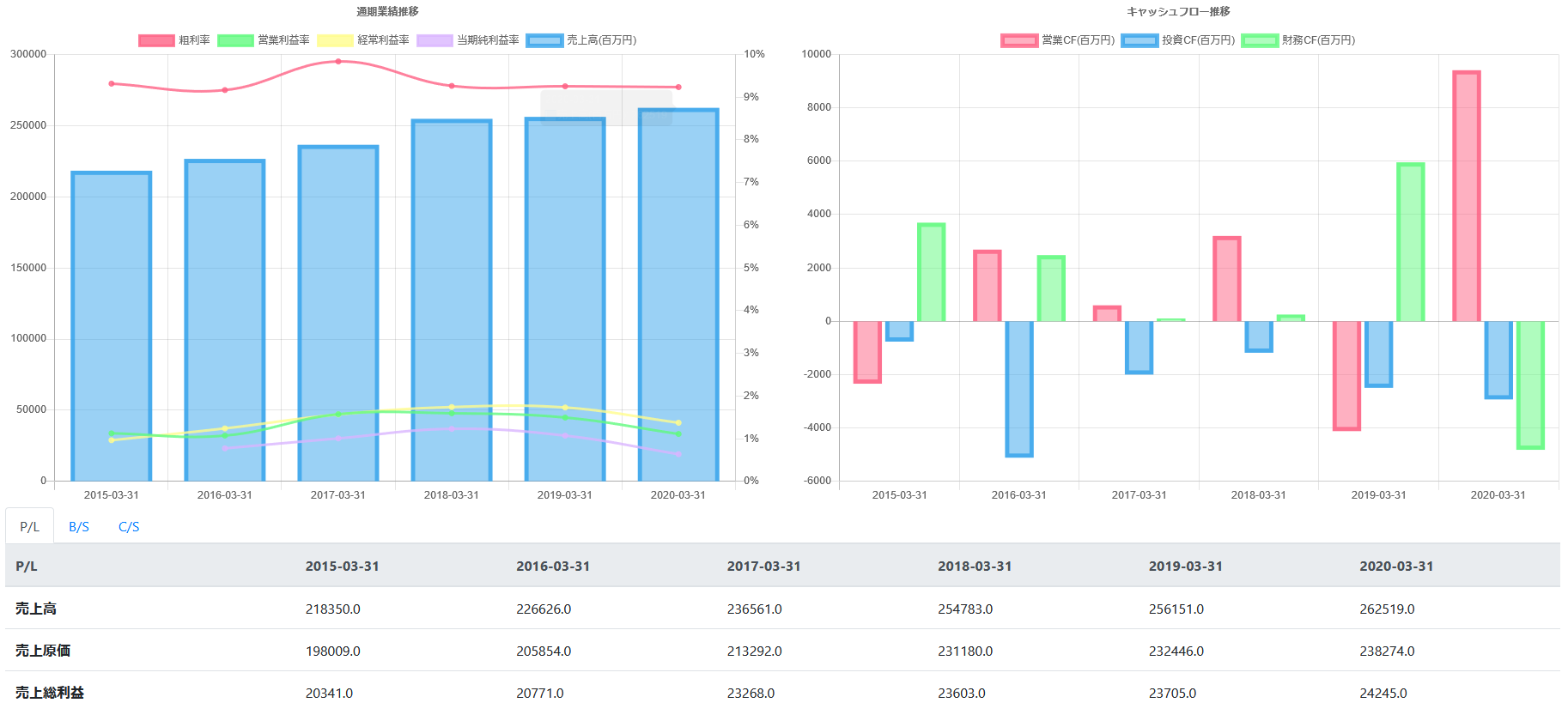Click the 財務CF(百万円) green legend swatch
Image resolution: width=1568 pixels, height=709 pixels.
tap(1260, 40)
